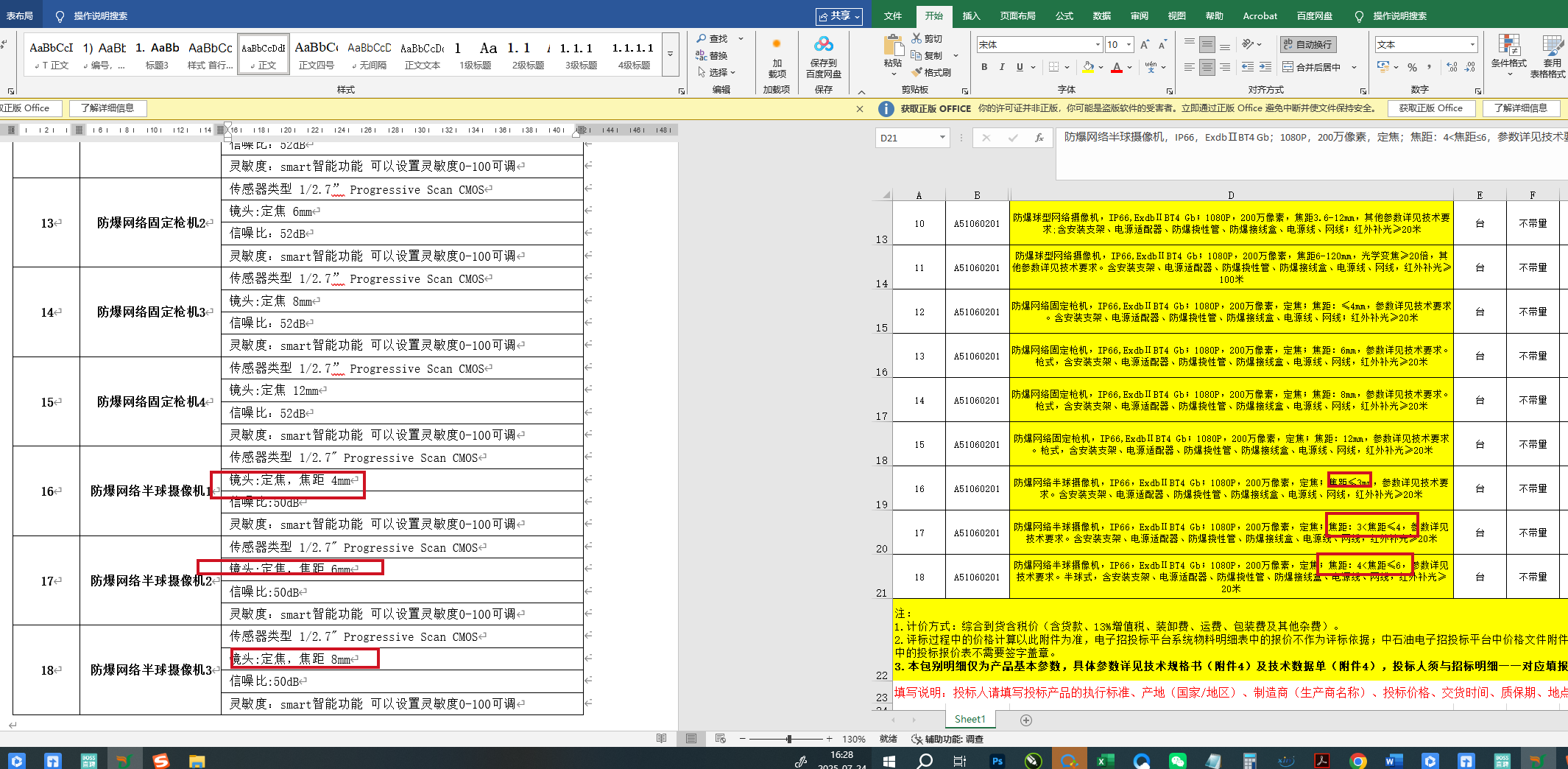Image resolution: width=1568 pixels, height=769 pixels.
Task: Open the number format dropdown showing 文本
Action: click(1472, 45)
